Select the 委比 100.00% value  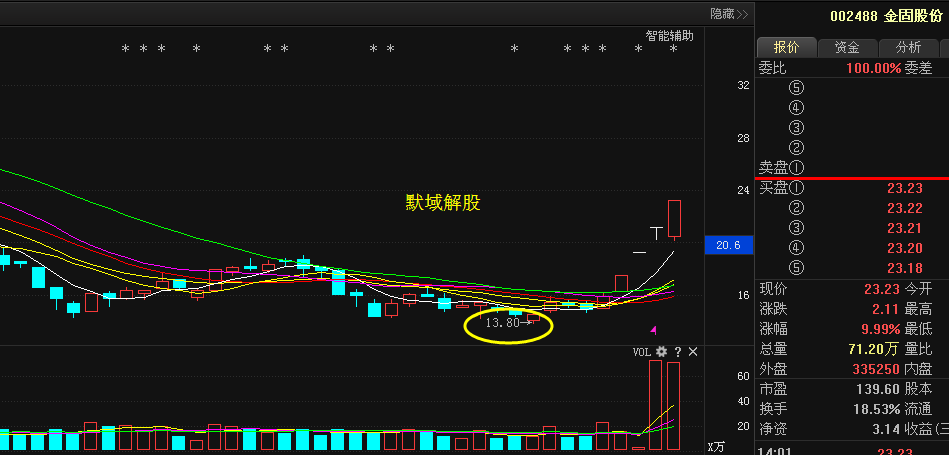[x=874, y=68]
